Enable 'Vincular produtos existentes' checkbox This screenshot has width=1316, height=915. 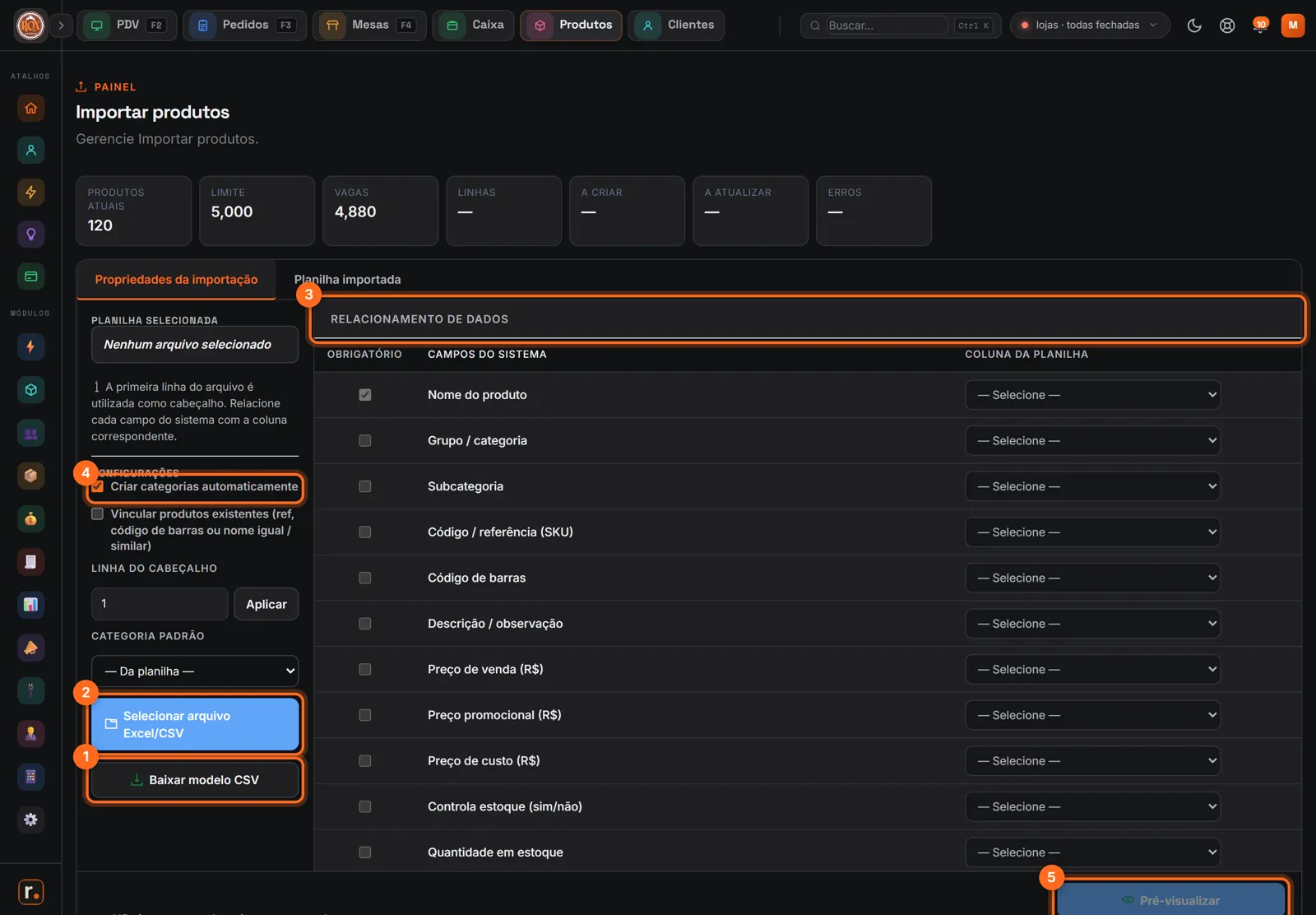[x=98, y=513]
